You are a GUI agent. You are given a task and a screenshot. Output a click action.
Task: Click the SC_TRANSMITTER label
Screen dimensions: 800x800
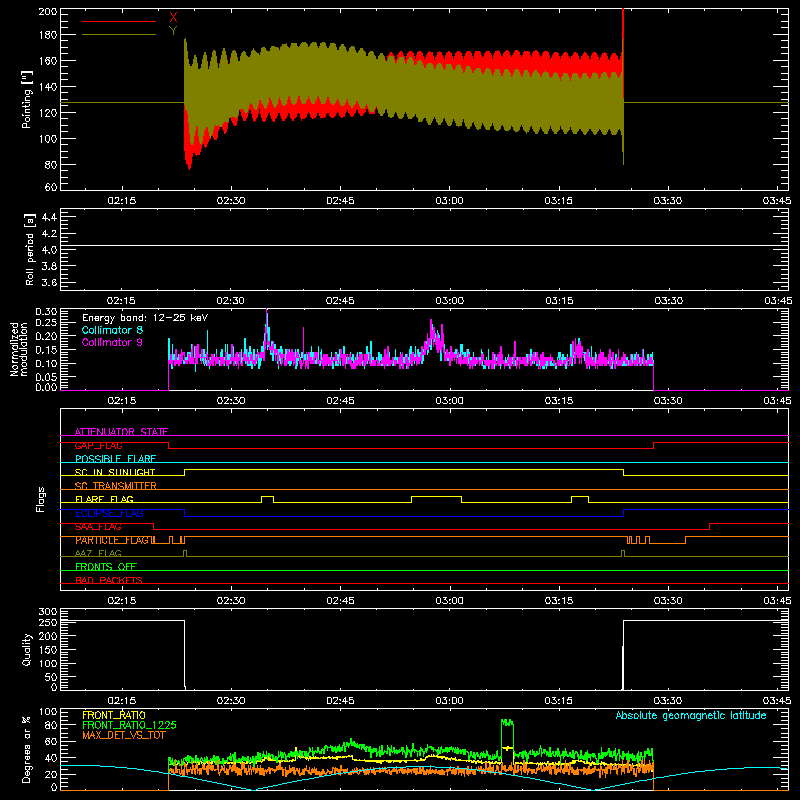[x=115, y=486]
